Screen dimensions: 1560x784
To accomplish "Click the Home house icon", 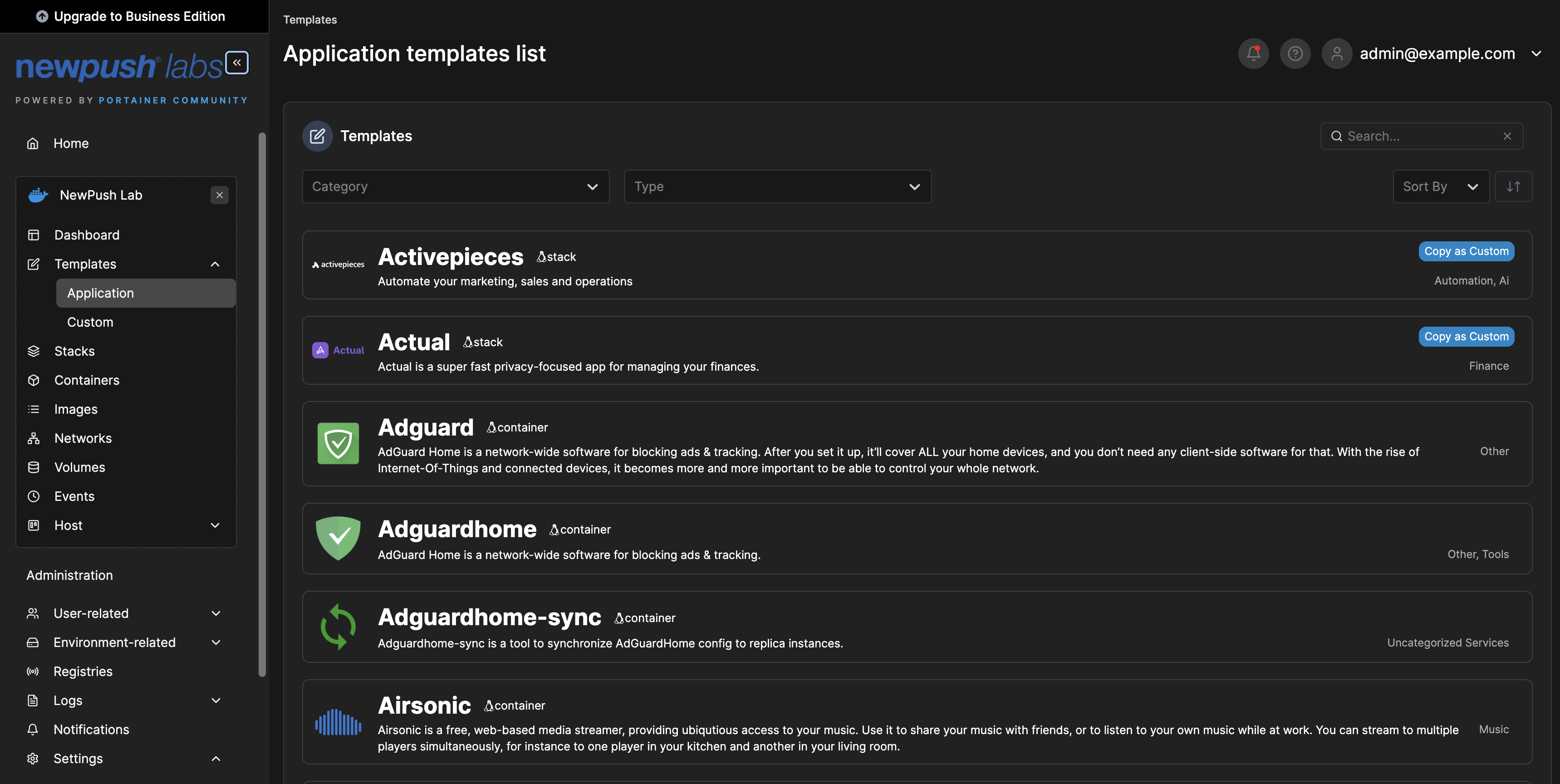I will point(33,143).
